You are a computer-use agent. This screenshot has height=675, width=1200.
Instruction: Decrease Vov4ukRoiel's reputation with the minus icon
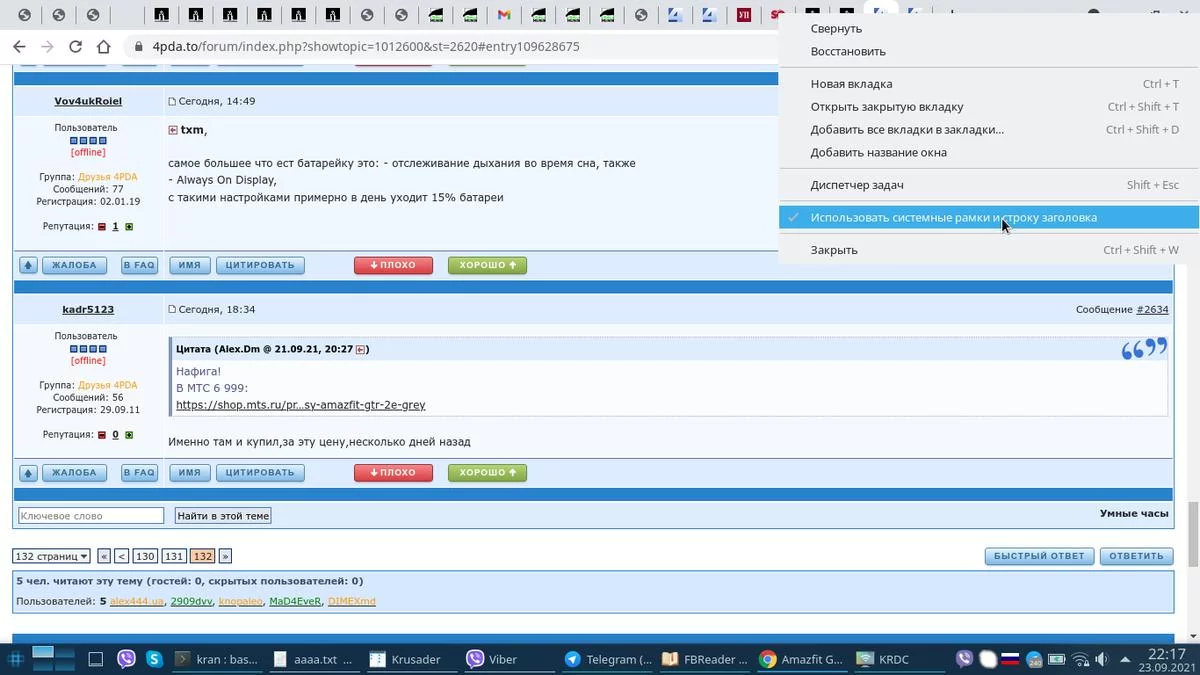101,227
